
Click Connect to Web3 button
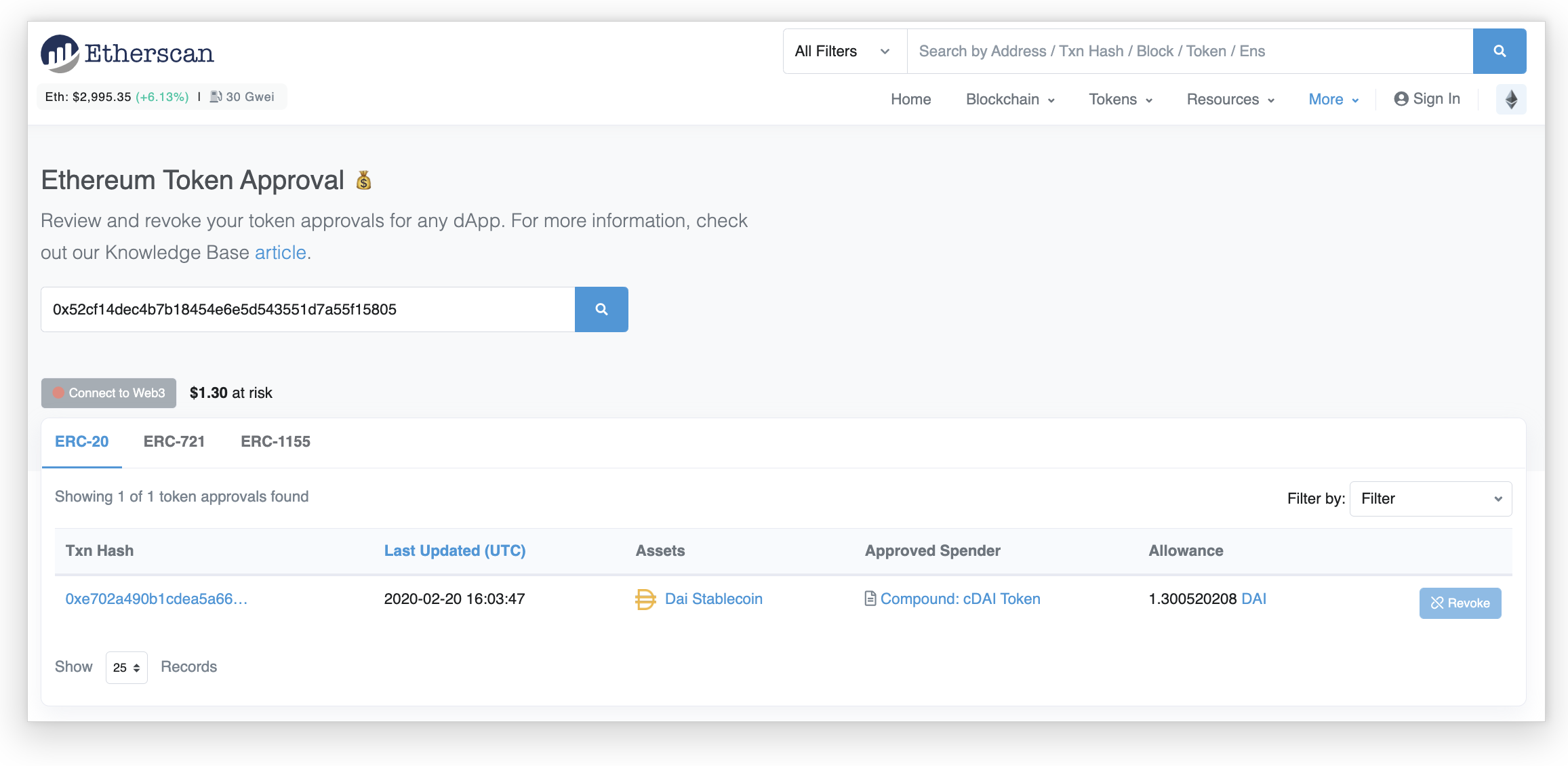click(x=108, y=393)
